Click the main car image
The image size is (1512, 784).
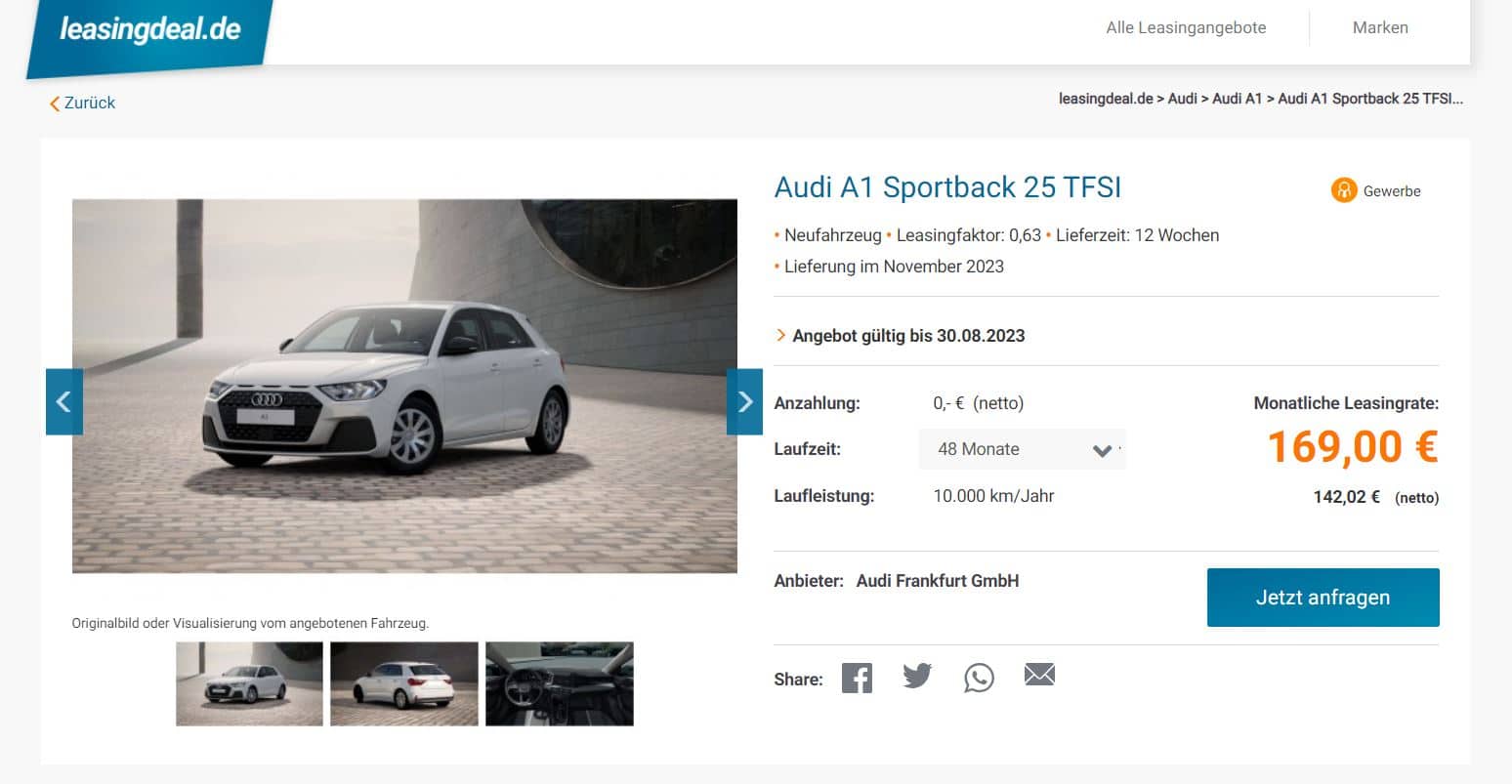404,386
